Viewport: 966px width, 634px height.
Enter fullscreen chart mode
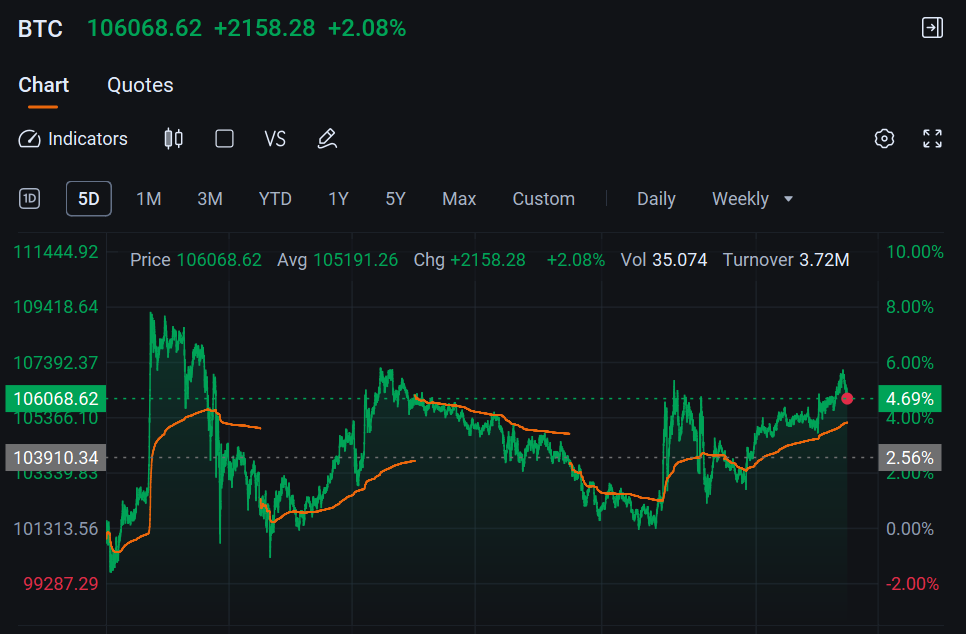(x=932, y=139)
